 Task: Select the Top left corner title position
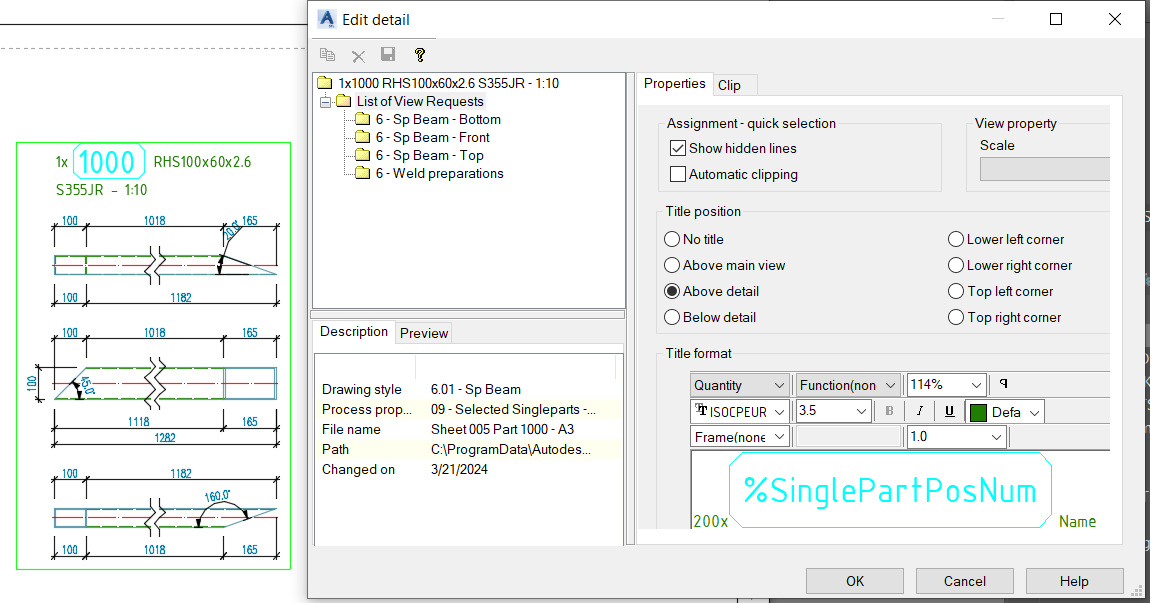tap(956, 291)
